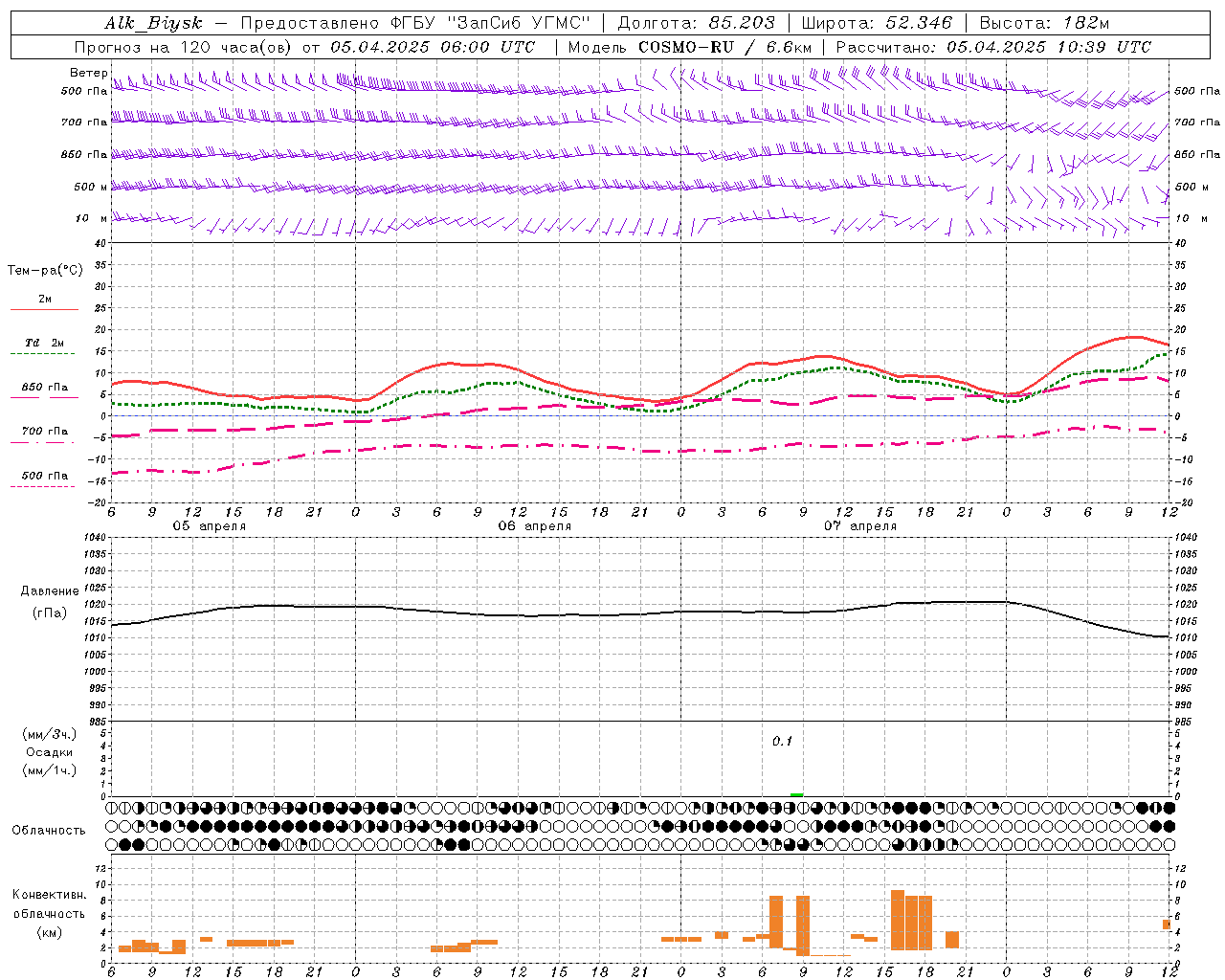Select the (мм/3ч.) precipitation unit label
Image resolution: width=1225 pixels, height=980 pixels.
pyautogui.click(x=50, y=734)
